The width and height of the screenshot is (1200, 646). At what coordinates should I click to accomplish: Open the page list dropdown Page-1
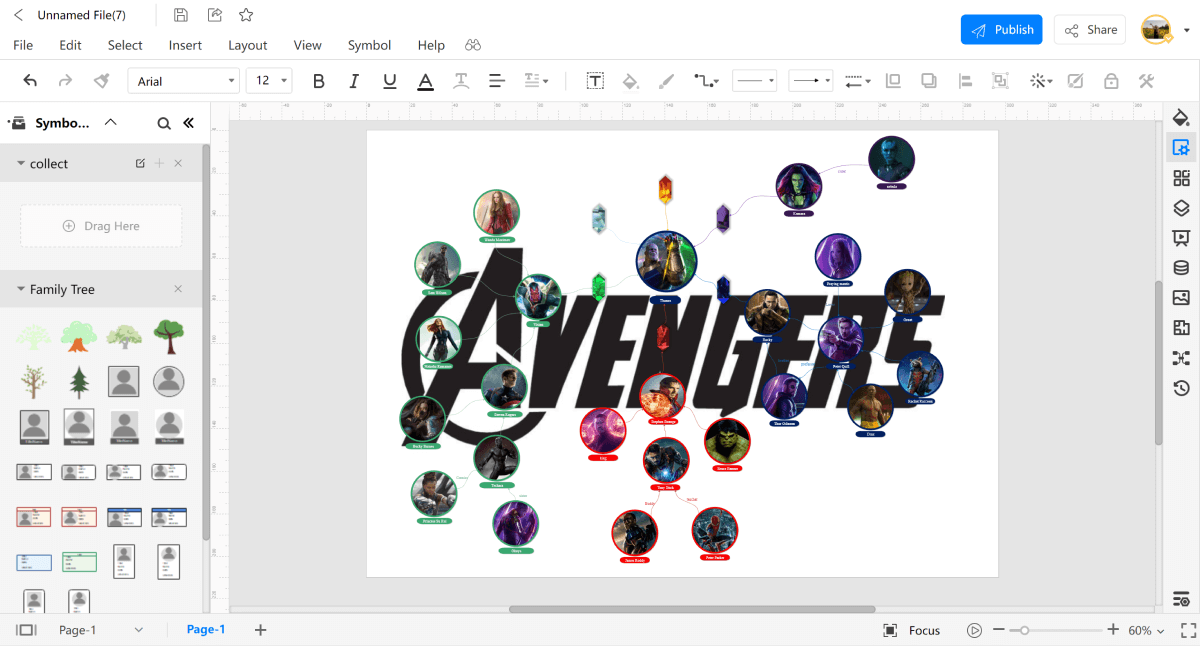tap(100, 630)
